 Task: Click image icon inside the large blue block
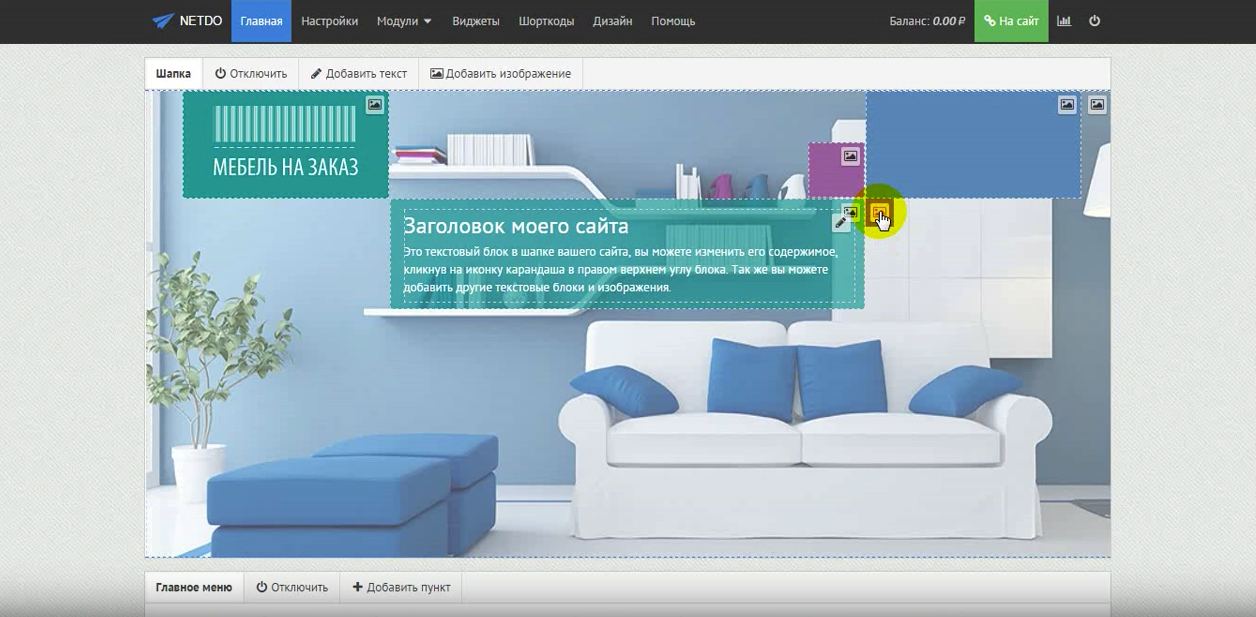[x=1067, y=105]
